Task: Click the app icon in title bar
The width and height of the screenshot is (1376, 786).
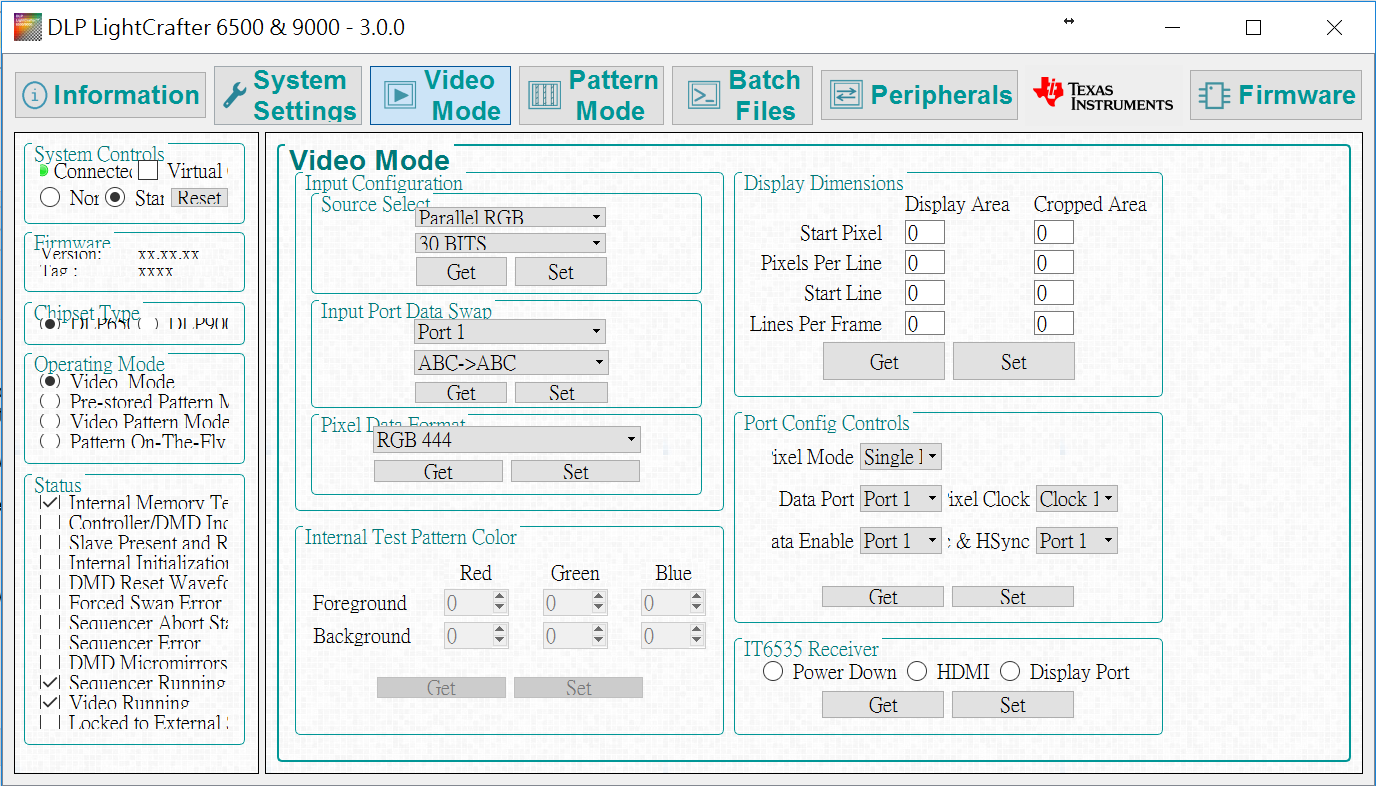Action: 28,28
